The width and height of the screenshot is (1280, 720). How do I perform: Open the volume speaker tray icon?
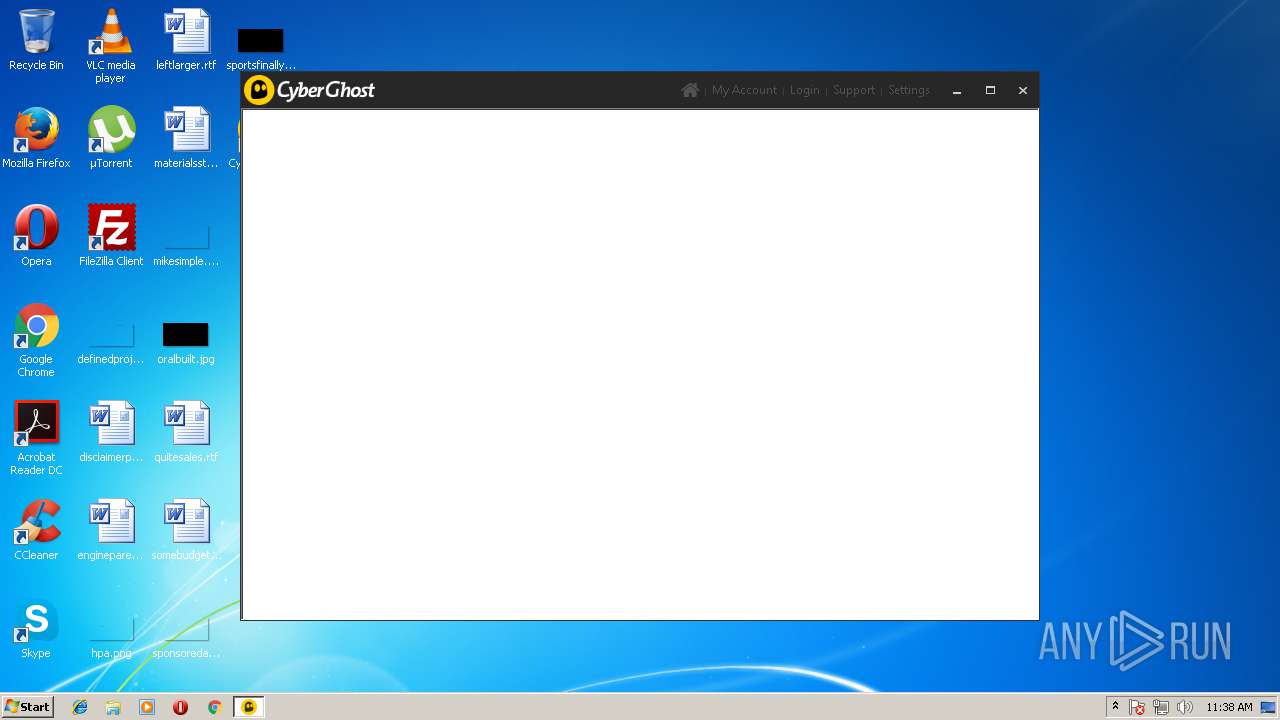(x=1185, y=707)
